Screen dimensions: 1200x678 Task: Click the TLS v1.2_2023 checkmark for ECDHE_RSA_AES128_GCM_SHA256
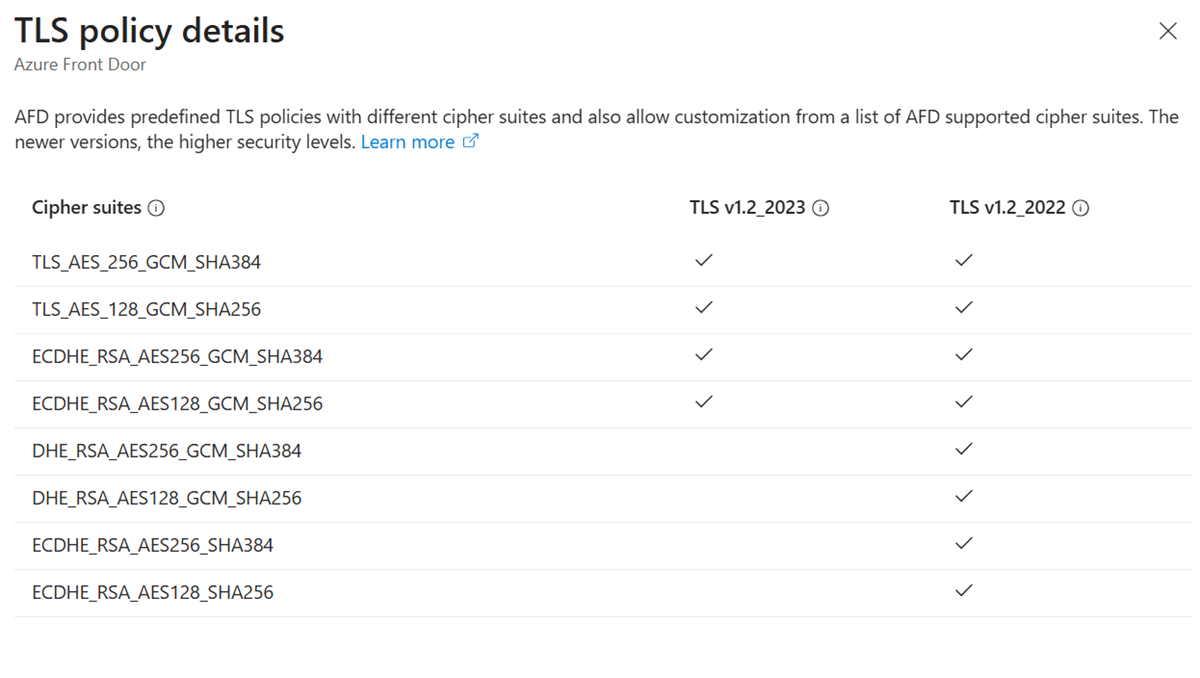[x=704, y=402]
